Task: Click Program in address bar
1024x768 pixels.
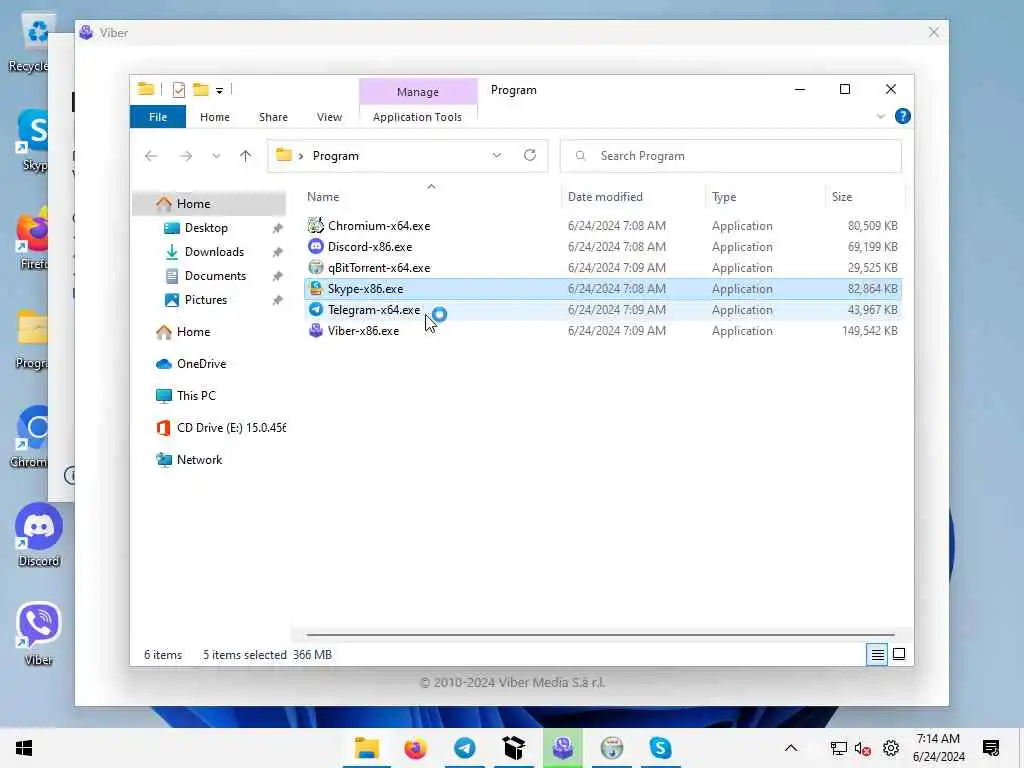Action: pyautogui.click(x=336, y=156)
